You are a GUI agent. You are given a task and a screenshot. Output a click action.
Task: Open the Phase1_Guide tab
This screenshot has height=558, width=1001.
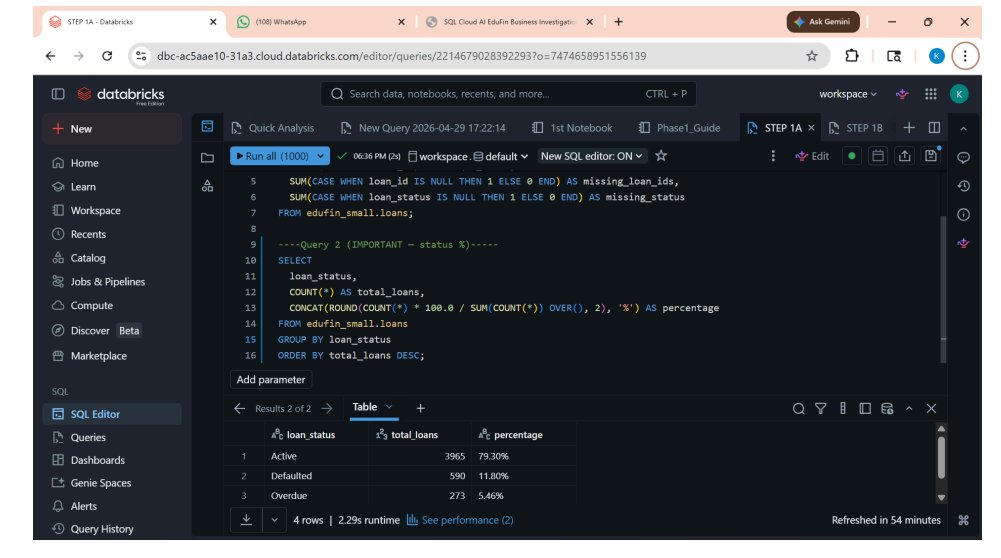681,128
